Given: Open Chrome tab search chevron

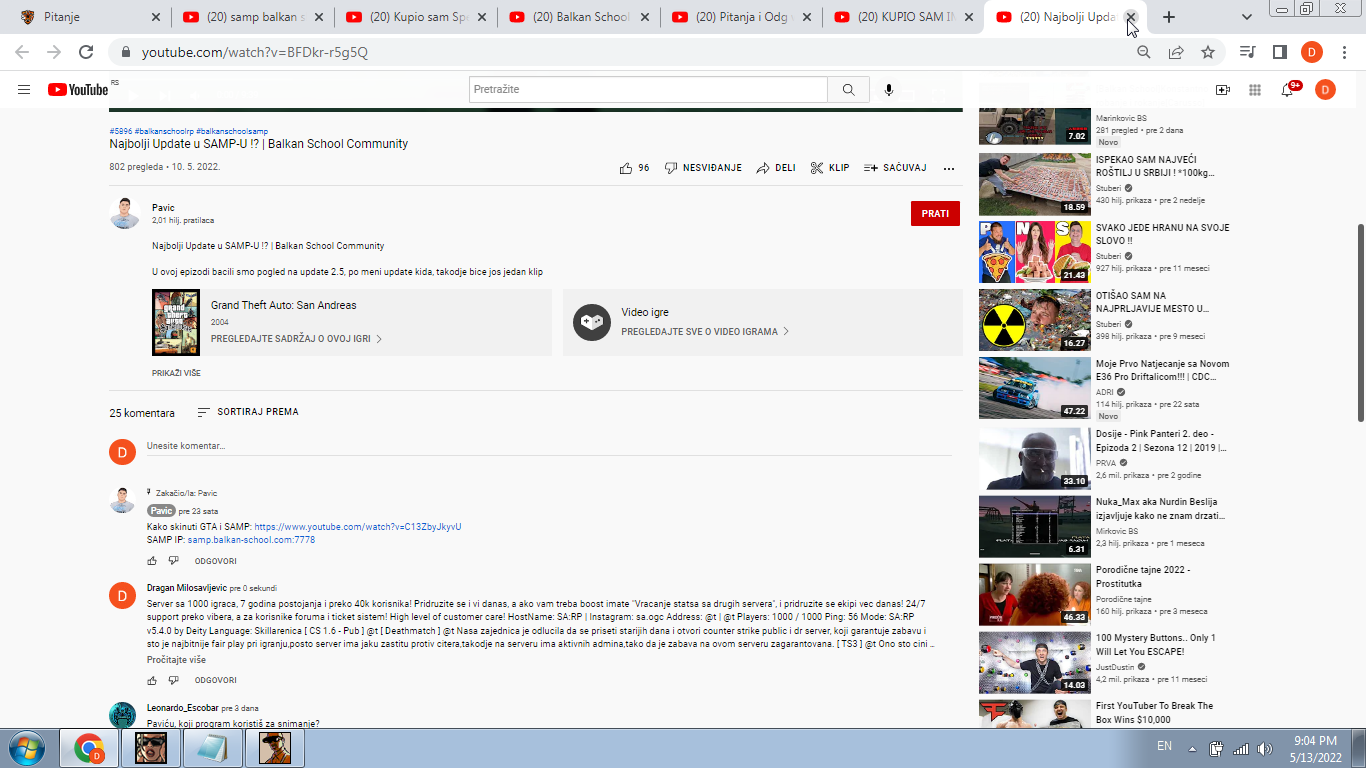Looking at the screenshot, I should point(1247,17).
